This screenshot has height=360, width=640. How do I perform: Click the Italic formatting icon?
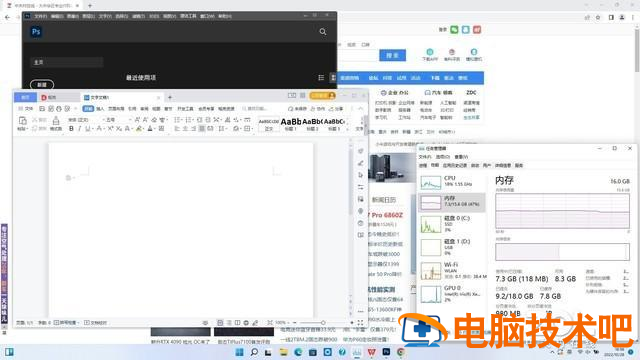pos(80,129)
